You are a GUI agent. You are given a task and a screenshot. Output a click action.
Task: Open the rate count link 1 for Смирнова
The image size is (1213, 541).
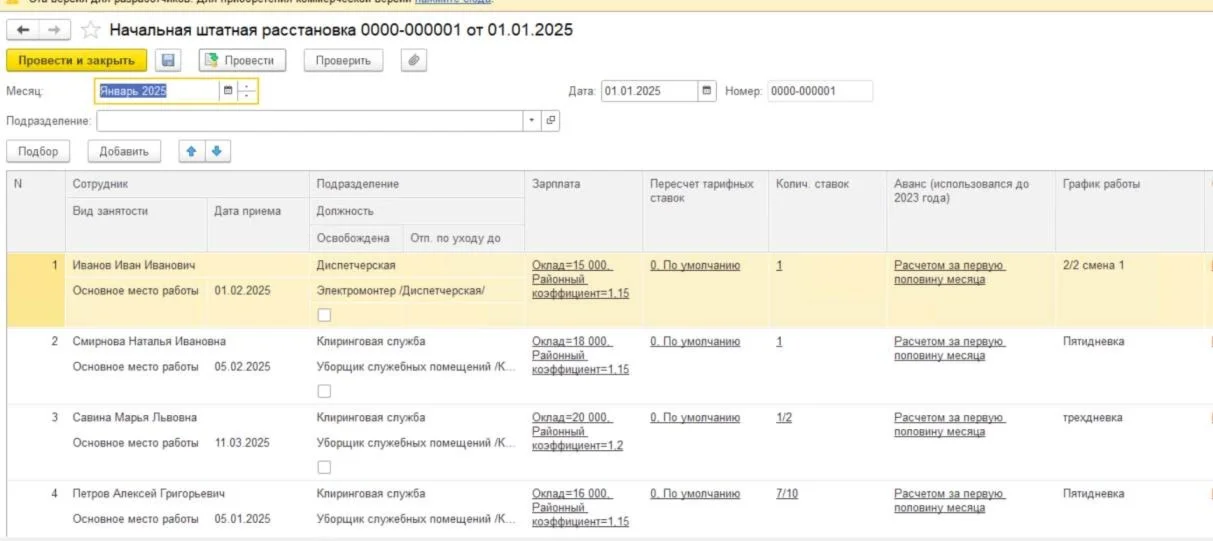tap(779, 341)
